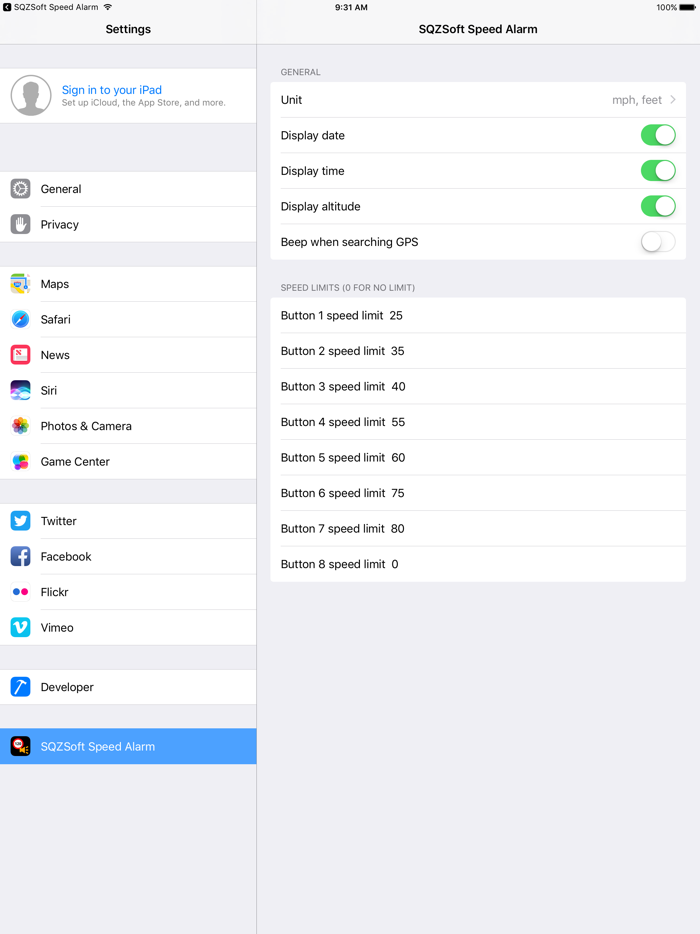The width and height of the screenshot is (700, 934).
Task: Select the Maps app icon
Action: (x=20, y=284)
